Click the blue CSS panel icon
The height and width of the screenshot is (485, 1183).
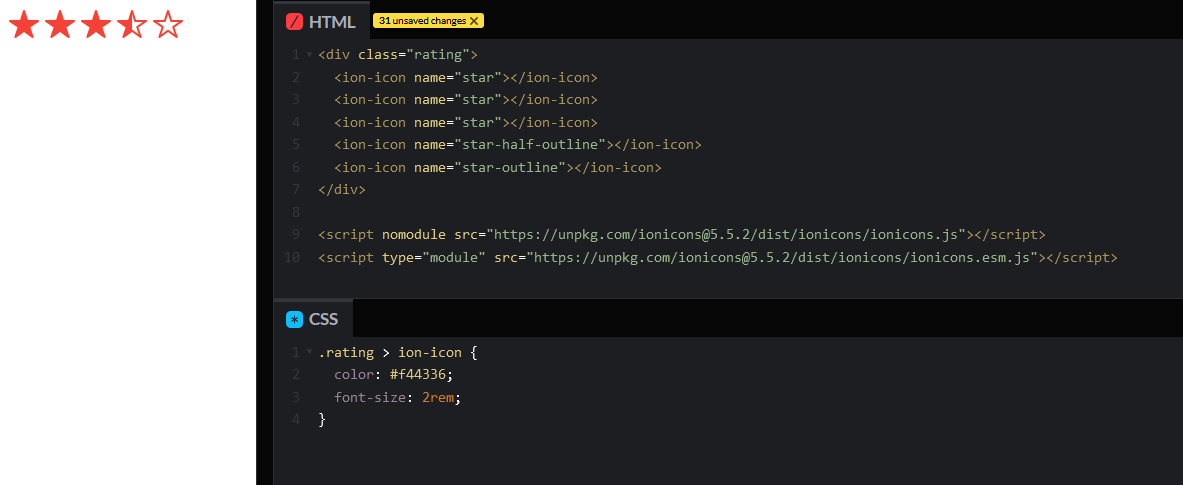[294, 320]
